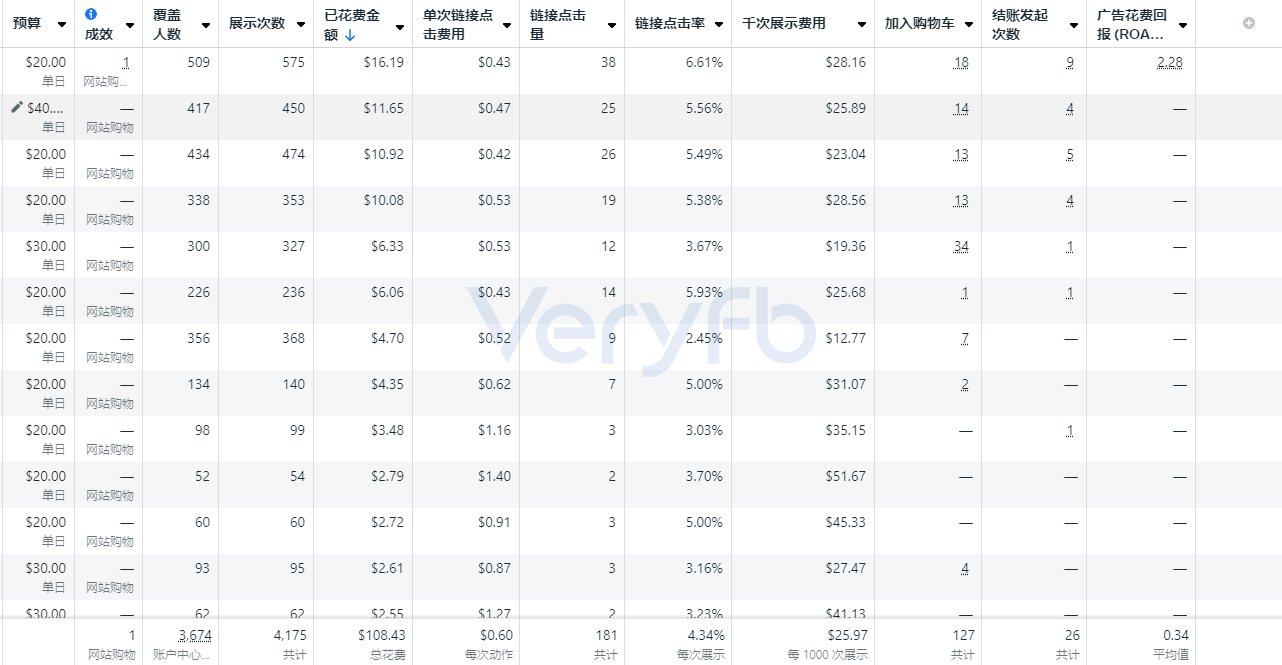This screenshot has width=1282, height=665.
Task: Click the underlined 7 add-to-cart value
Action: (x=965, y=338)
